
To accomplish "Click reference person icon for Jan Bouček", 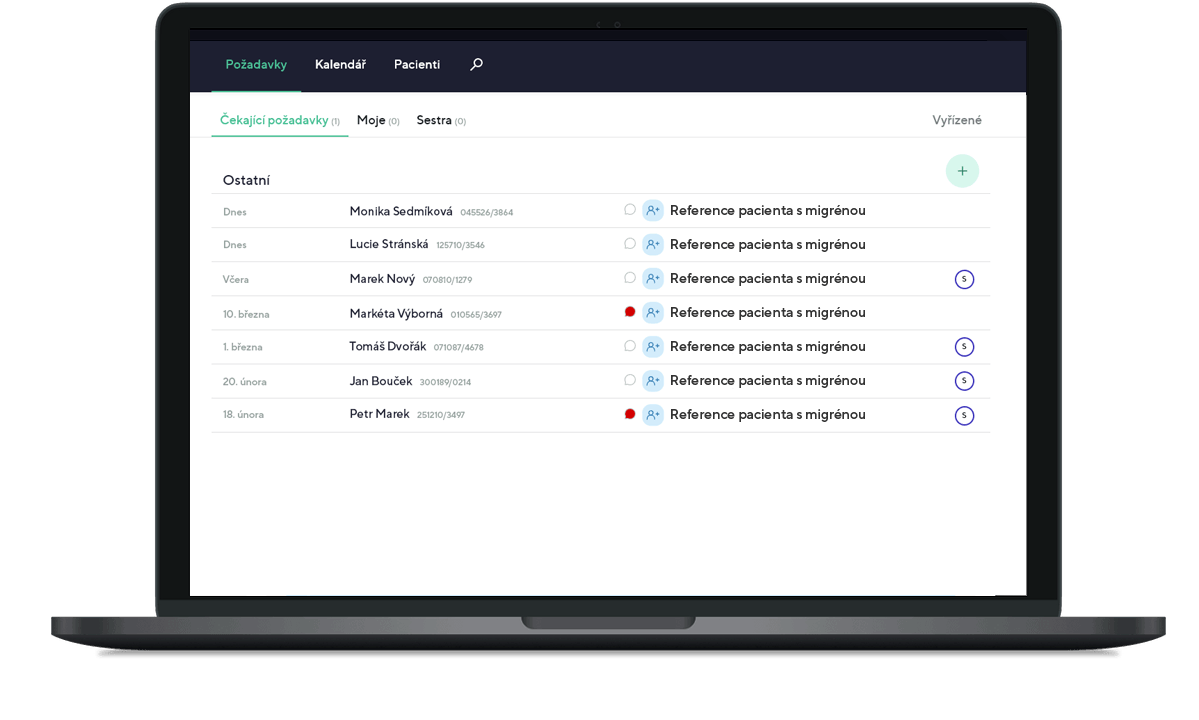I will (653, 381).
